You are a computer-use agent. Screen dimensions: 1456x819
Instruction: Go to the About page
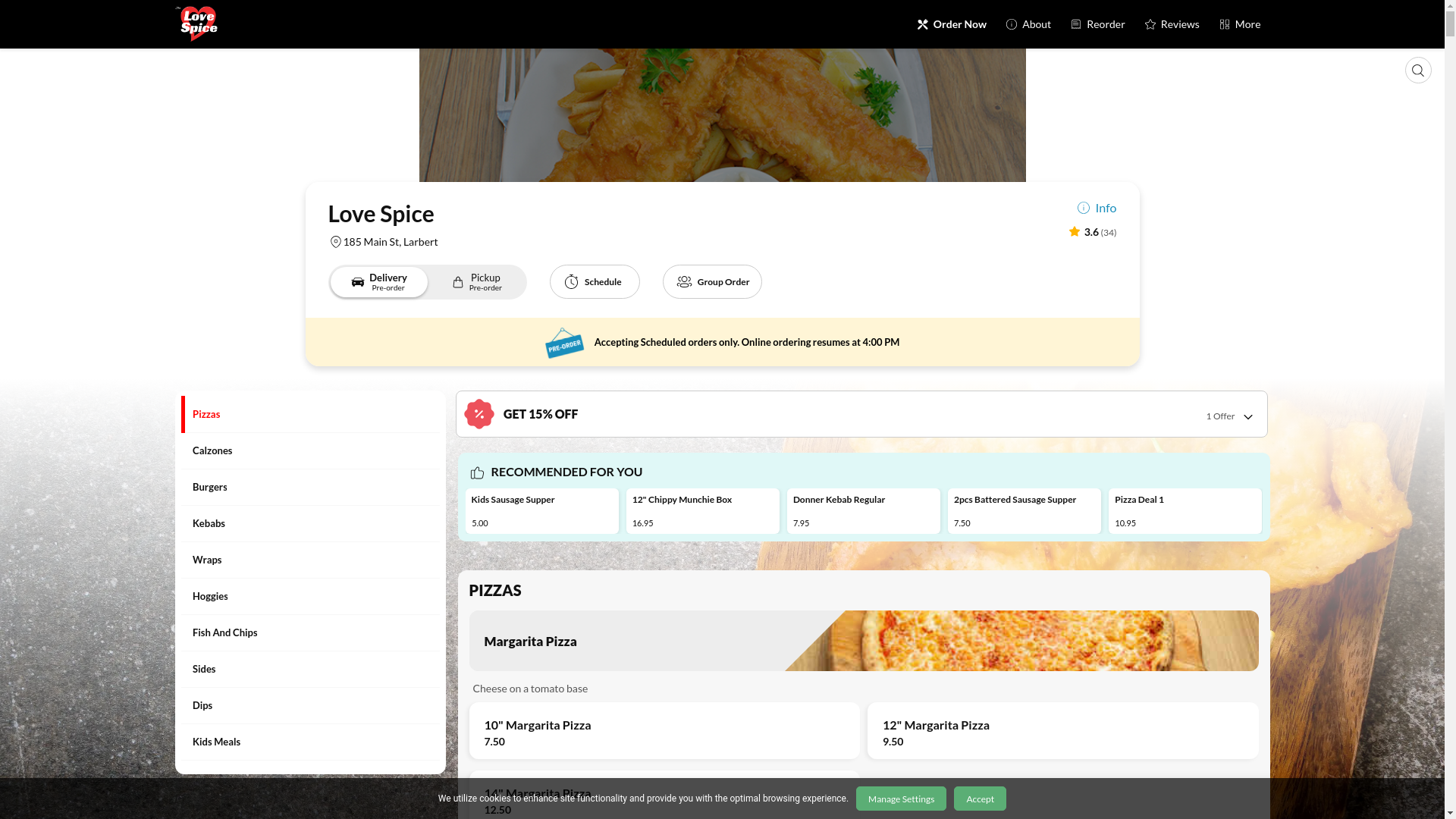[1028, 24]
